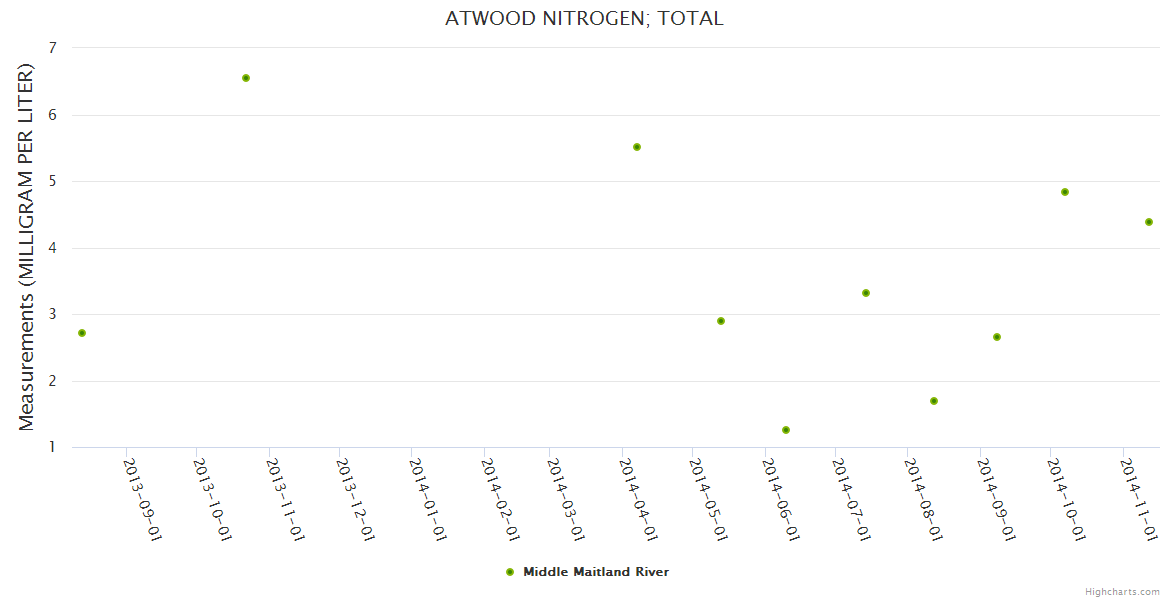Click the August 2014 data point near 1.7
Viewport: 1170px width, 600px height.
[934, 401]
